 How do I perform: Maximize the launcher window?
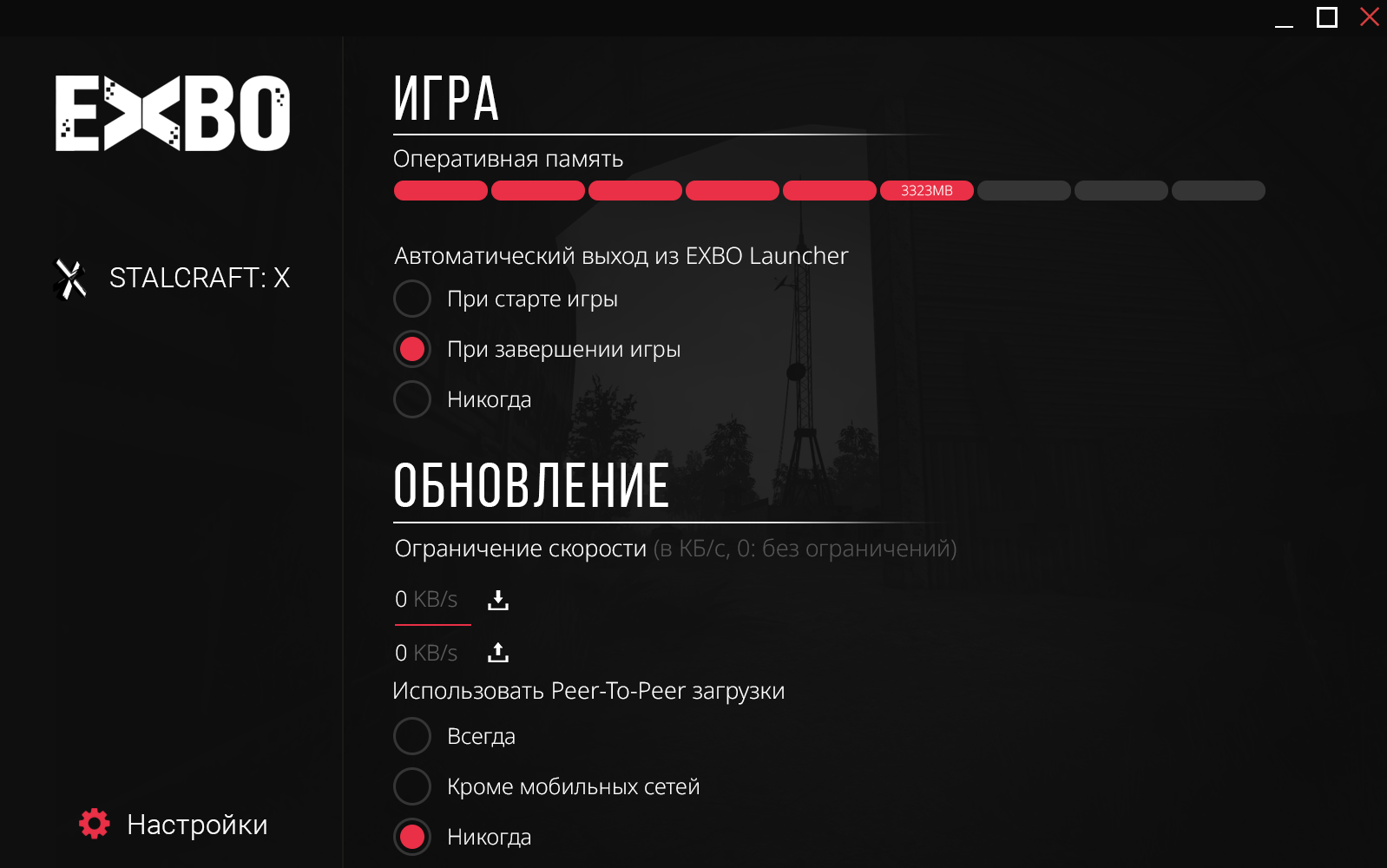[x=1327, y=17]
